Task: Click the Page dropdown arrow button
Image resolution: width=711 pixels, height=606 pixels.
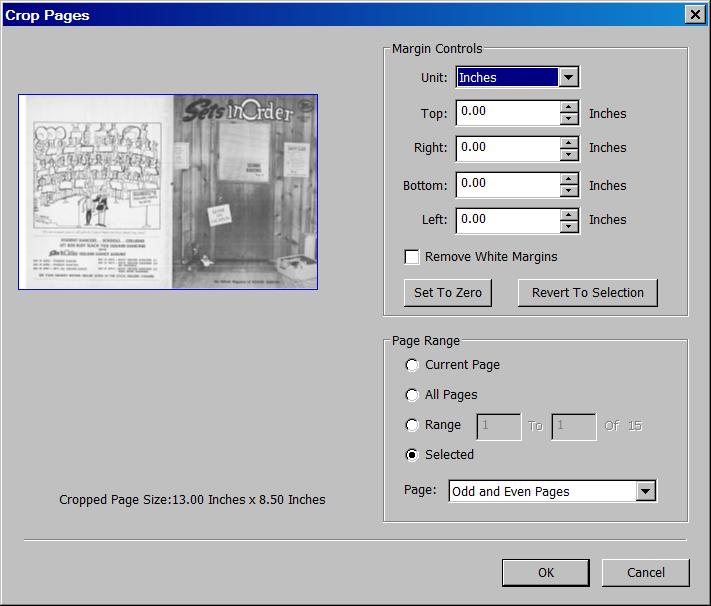Action: [646, 491]
